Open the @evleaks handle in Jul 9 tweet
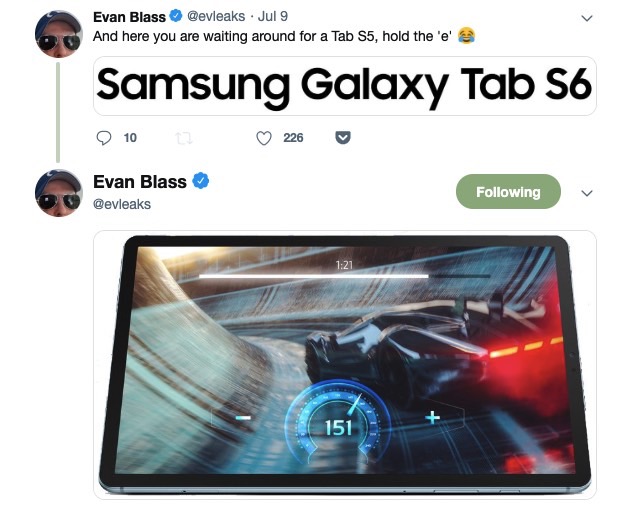 coord(216,16)
